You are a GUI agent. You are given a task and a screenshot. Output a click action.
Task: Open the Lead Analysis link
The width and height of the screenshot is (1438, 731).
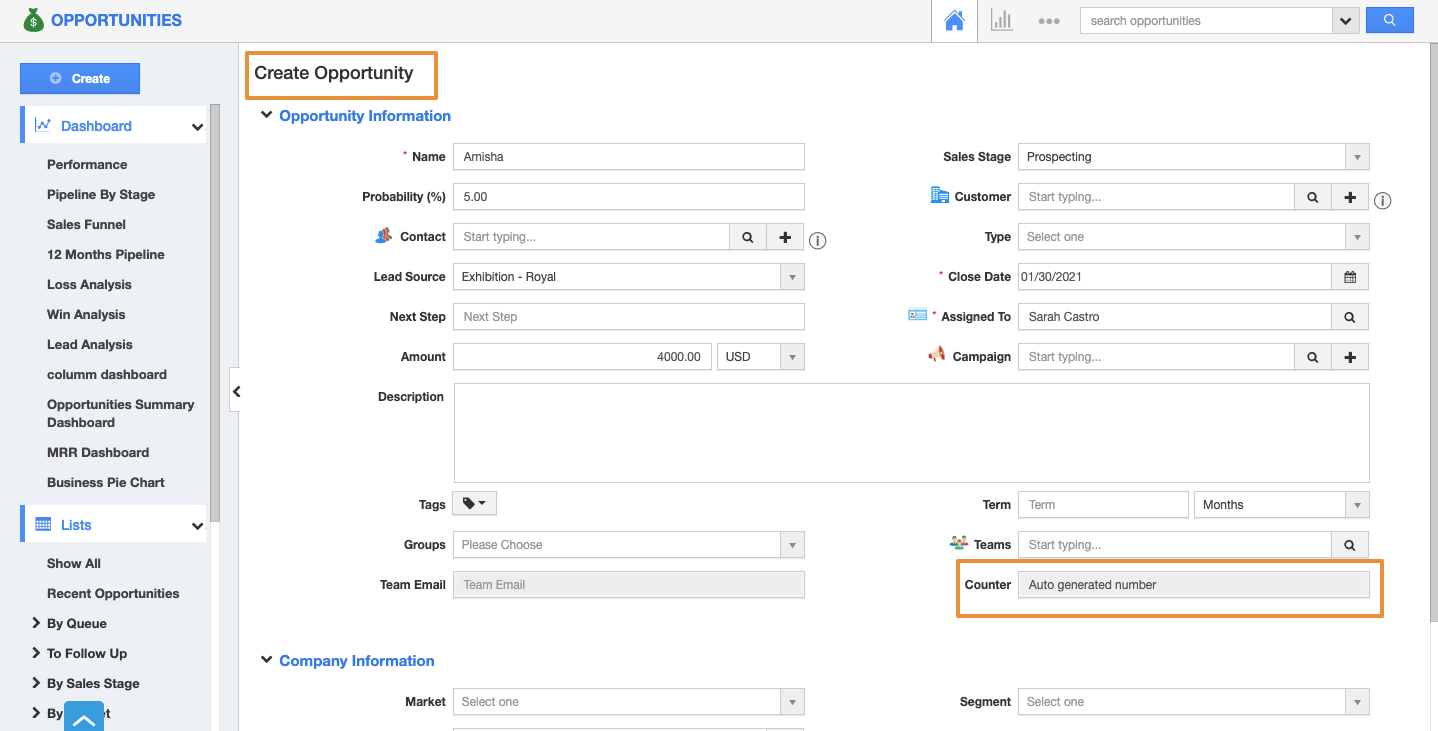[89, 344]
